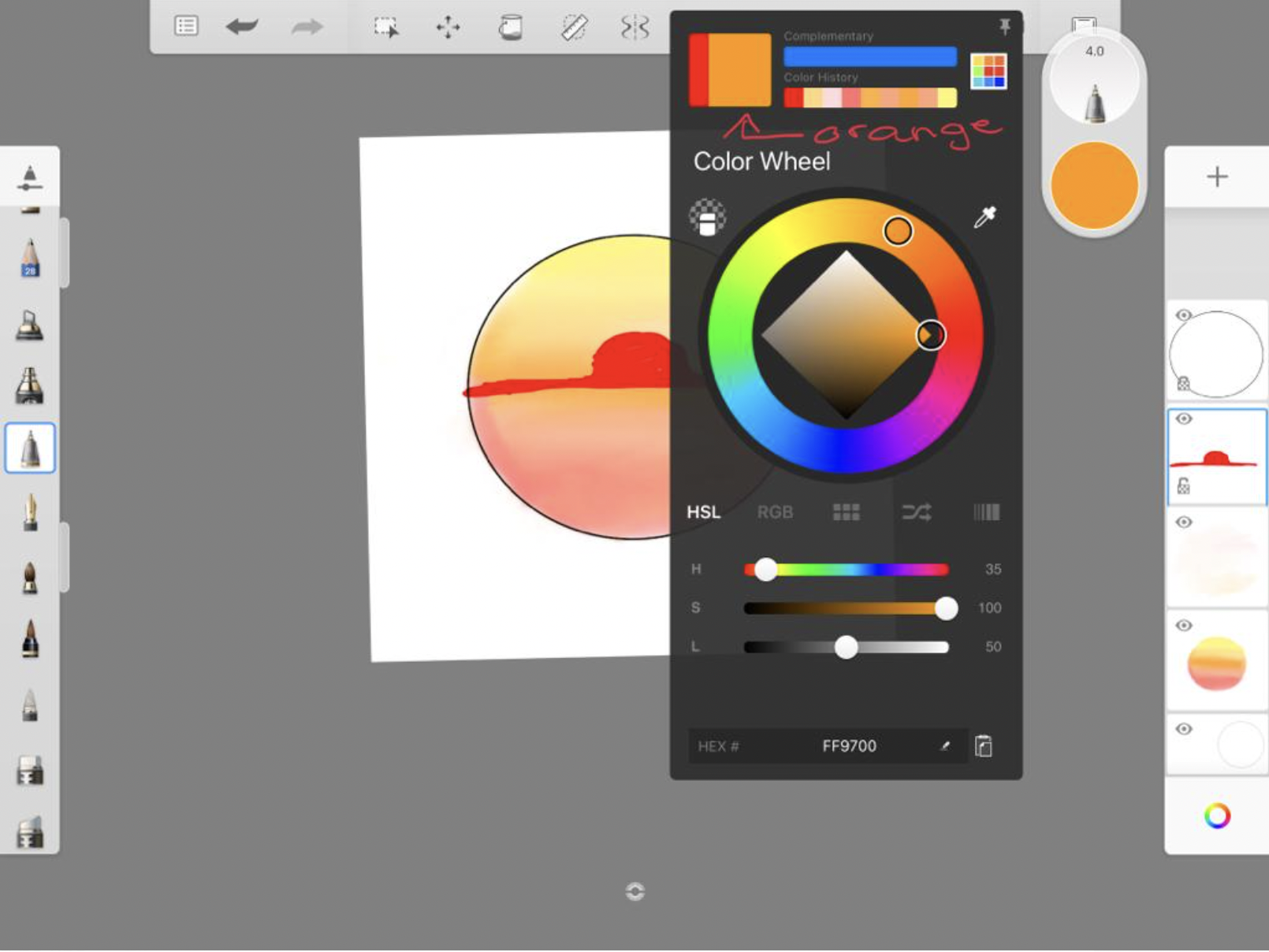Screen dimensions: 1269x952
Task: Pick the airbrush in brush palette
Action: click(x=29, y=325)
